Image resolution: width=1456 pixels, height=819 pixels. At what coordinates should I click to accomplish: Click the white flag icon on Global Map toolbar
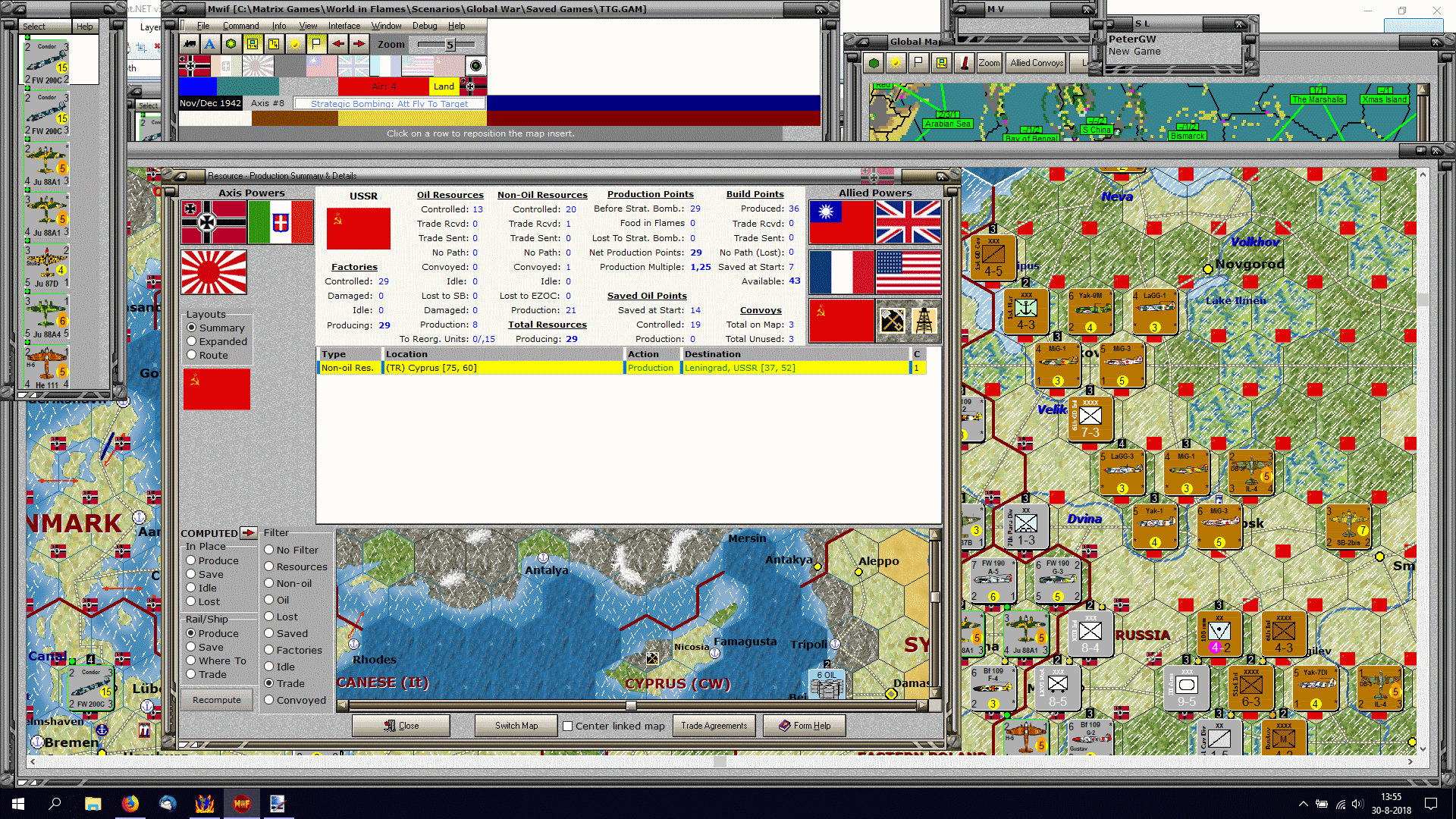919,63
